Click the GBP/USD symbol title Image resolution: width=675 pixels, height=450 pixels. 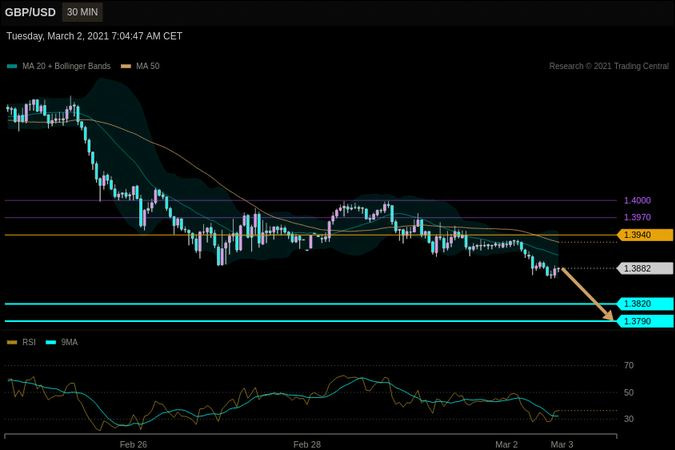(x=30, y=12)
